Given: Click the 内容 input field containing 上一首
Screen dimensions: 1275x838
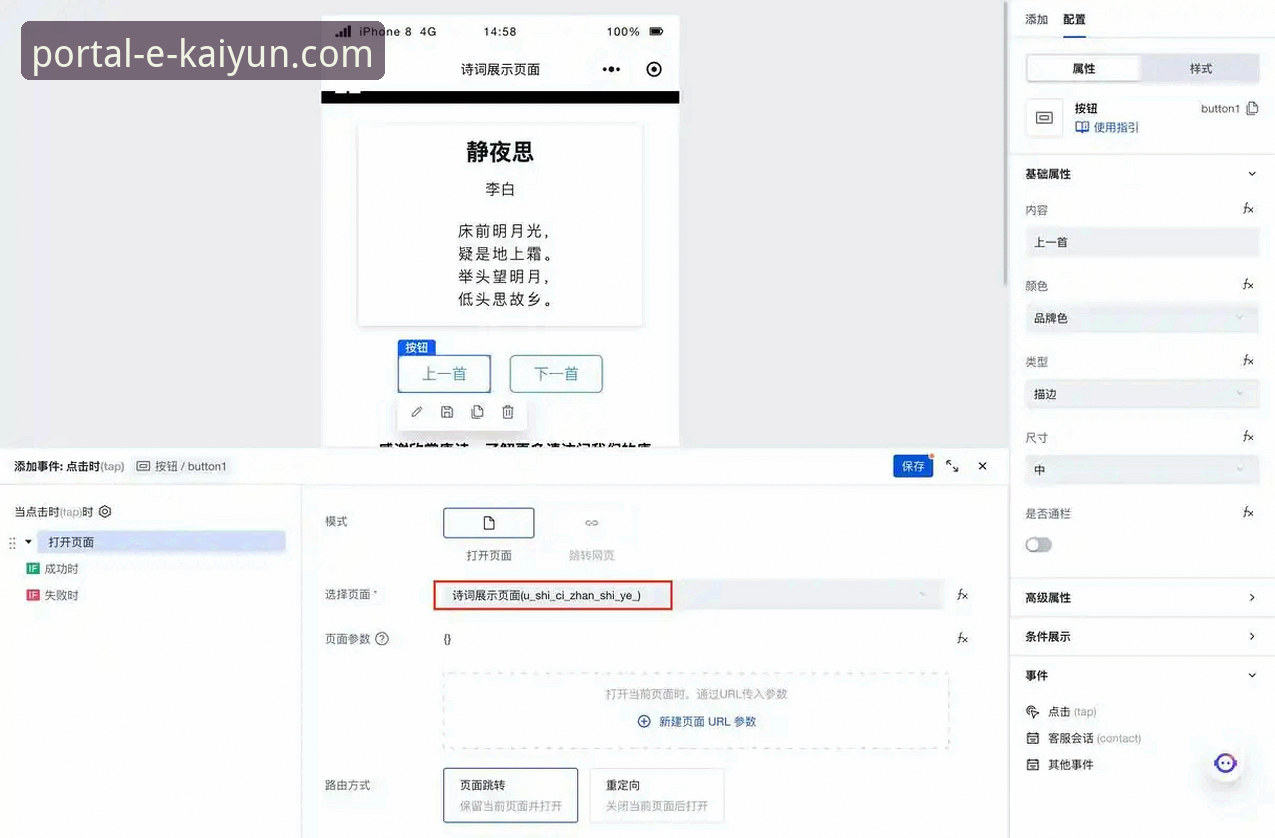Looking at the screenshot, I should [x=1142, y=242].
